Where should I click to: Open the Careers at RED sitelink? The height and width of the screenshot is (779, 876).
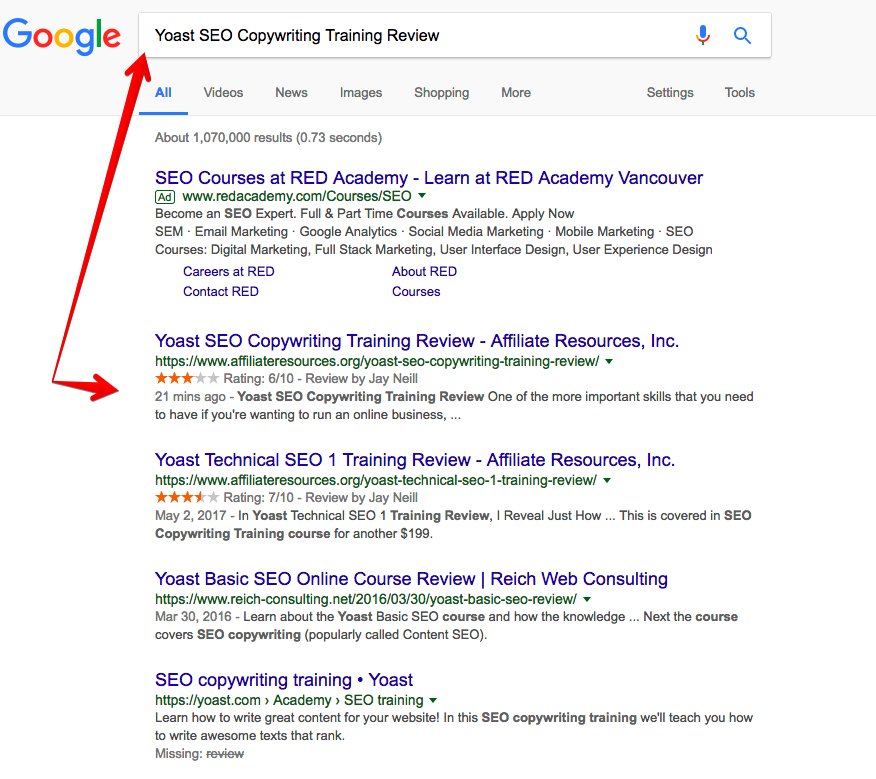click(228, 272)
